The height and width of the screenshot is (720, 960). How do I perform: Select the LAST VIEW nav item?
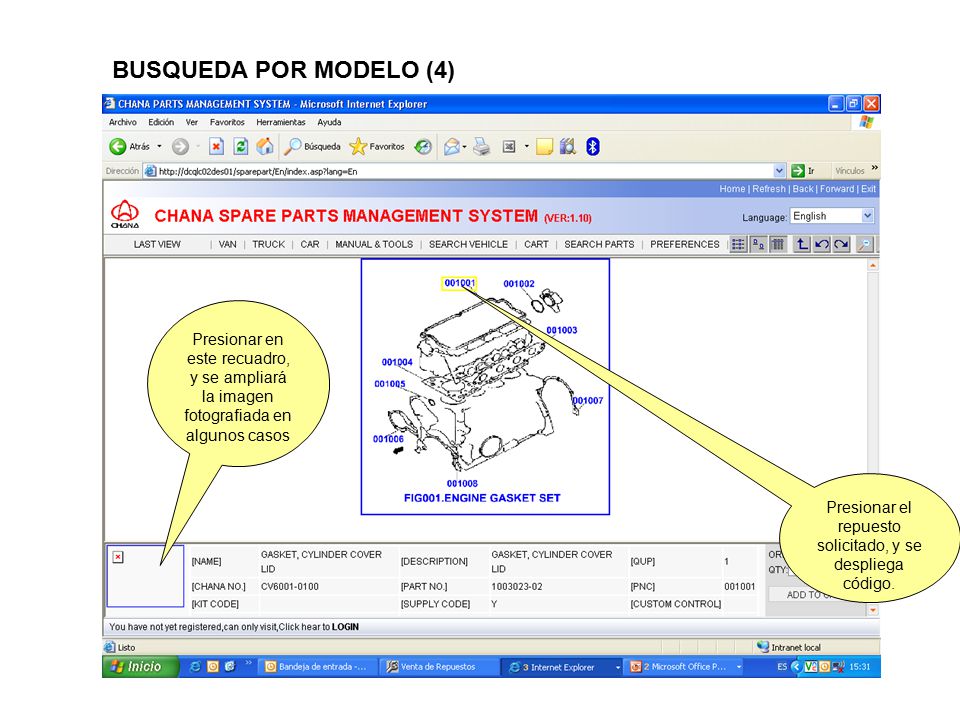[157, 244]
